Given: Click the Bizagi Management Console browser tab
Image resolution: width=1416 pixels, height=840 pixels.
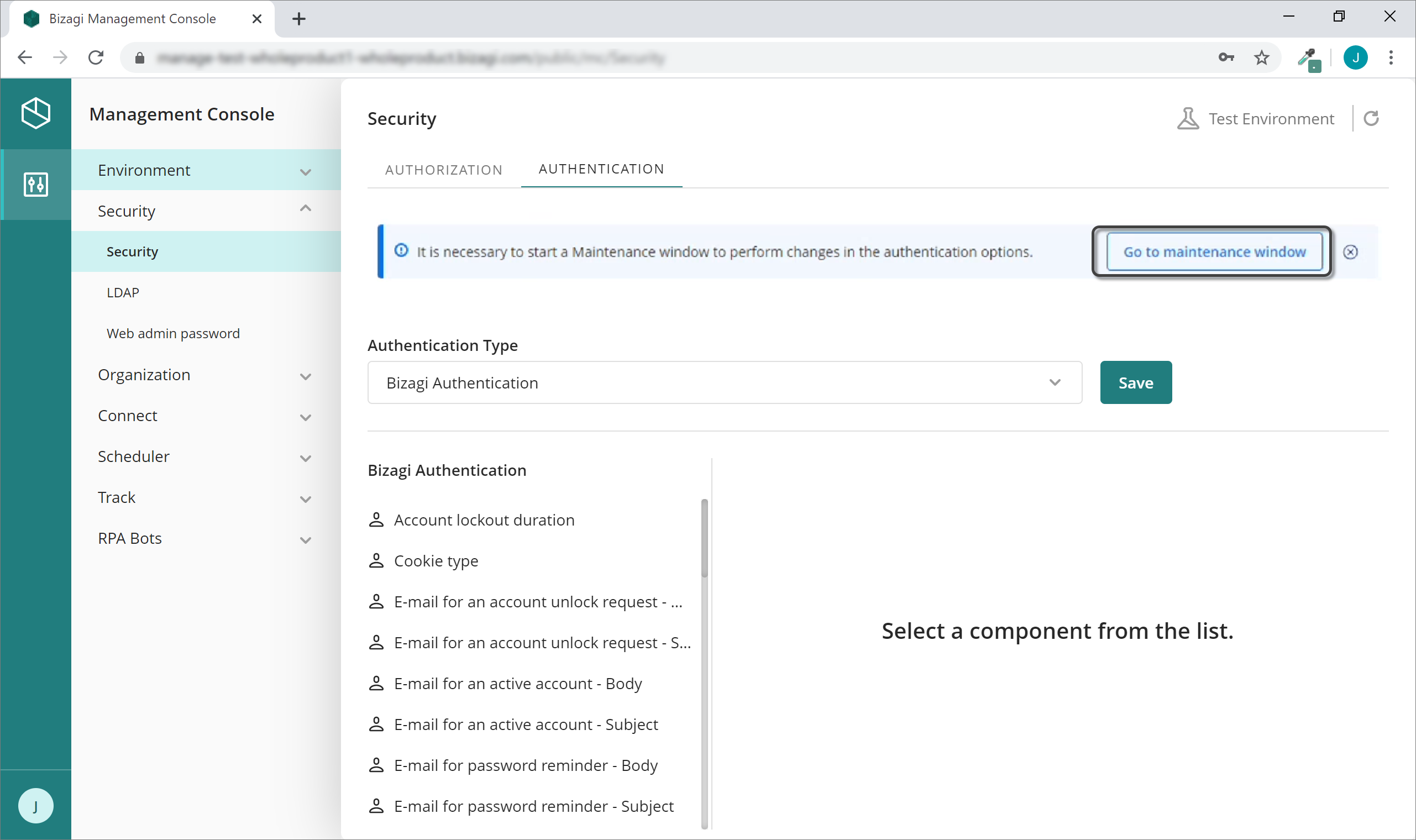Looking at the screenshot, I should pos(141,19).
